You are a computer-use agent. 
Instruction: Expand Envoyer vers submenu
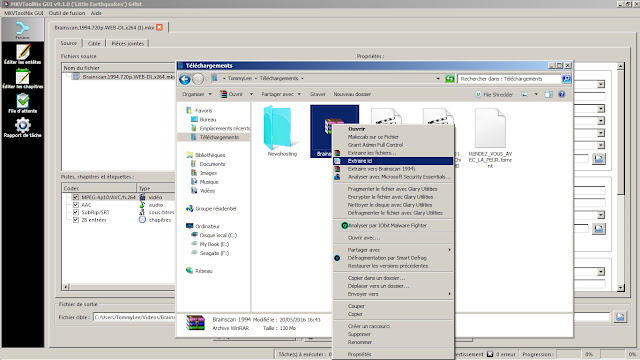393,294
